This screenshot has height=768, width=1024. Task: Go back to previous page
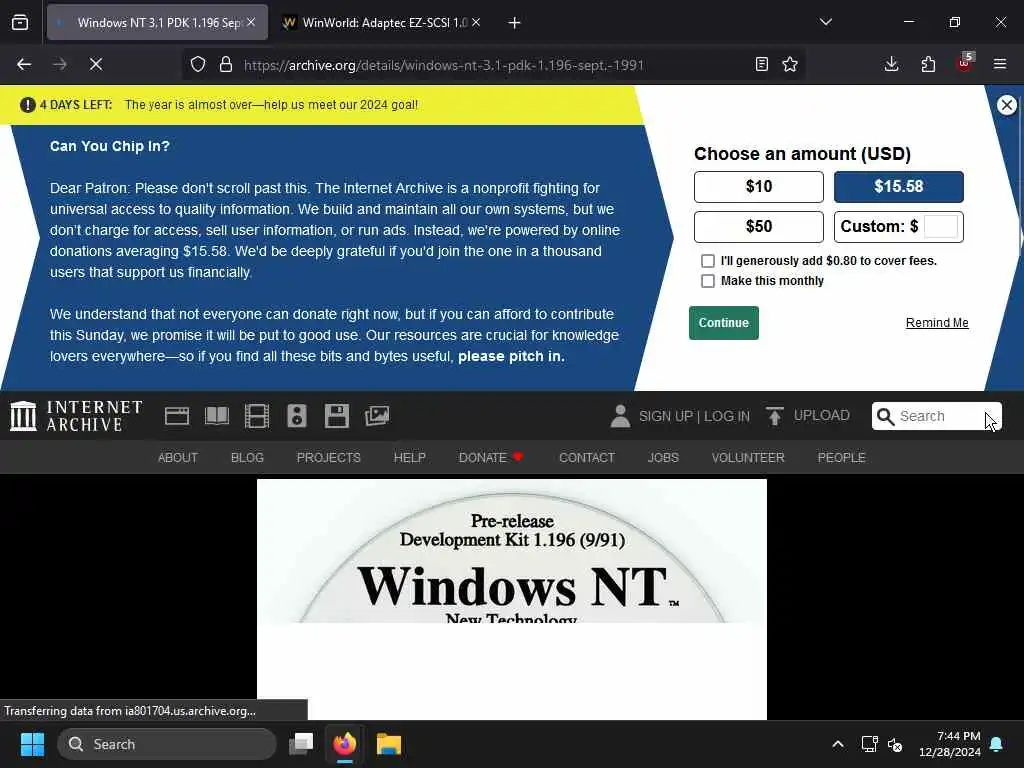click(24, 64)
